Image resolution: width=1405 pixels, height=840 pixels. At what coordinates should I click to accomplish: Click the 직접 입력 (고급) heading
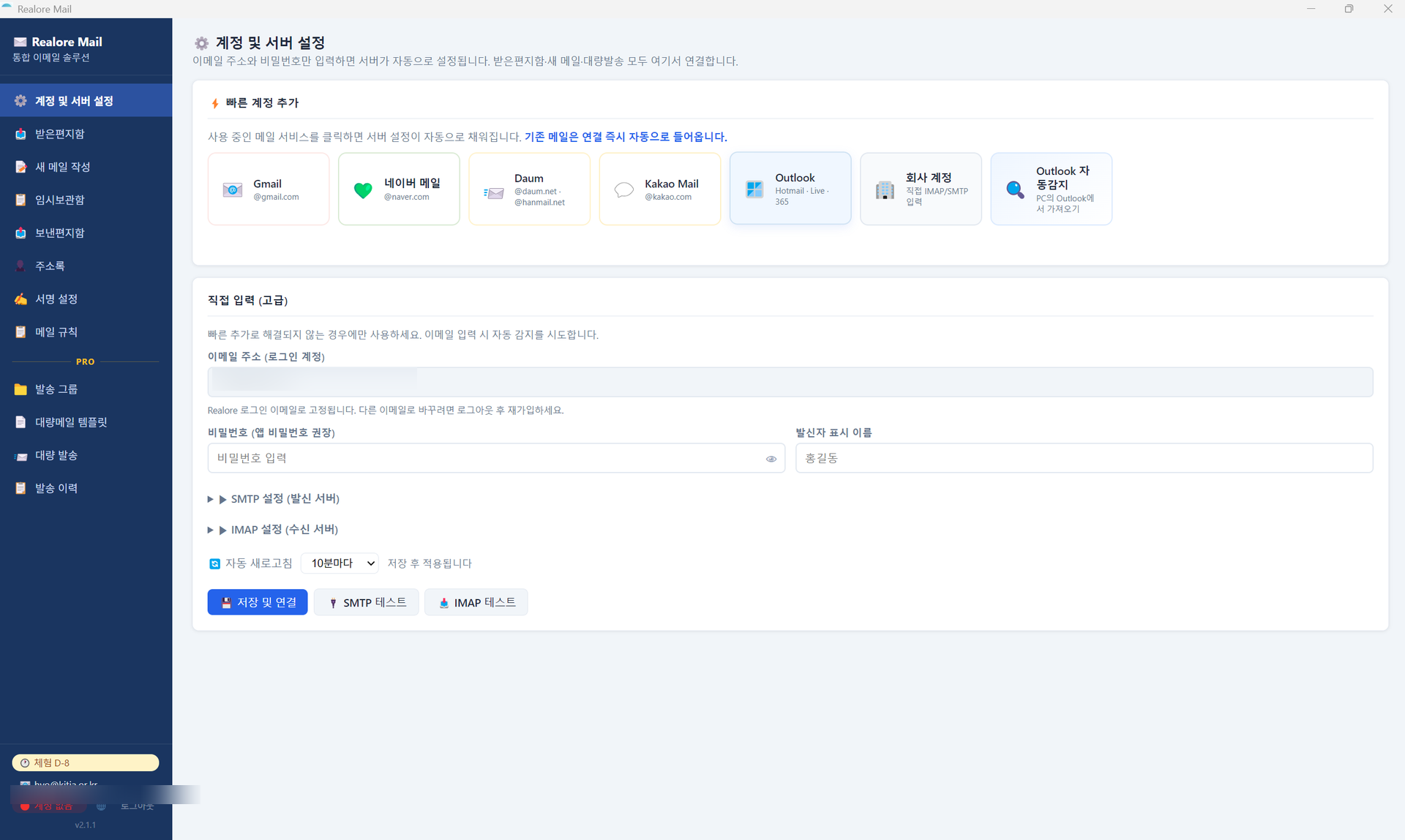[x=247, y=300]
